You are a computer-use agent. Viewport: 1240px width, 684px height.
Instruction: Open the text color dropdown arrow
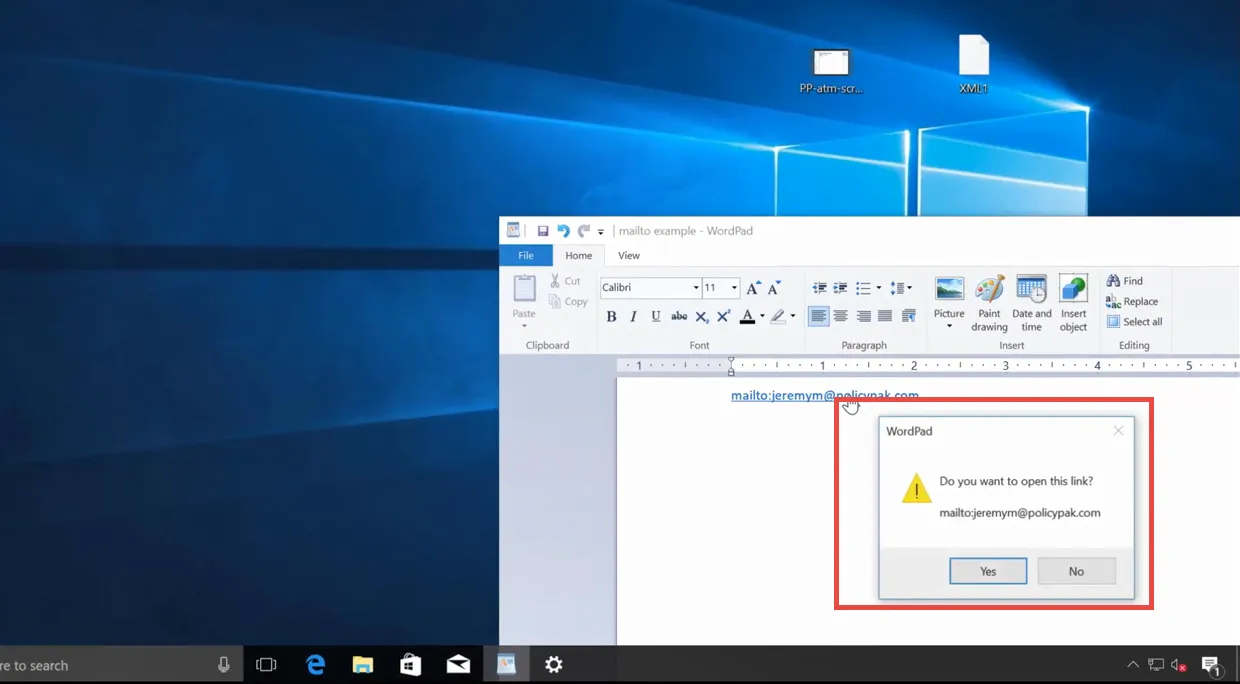click(x=762, y=316)
